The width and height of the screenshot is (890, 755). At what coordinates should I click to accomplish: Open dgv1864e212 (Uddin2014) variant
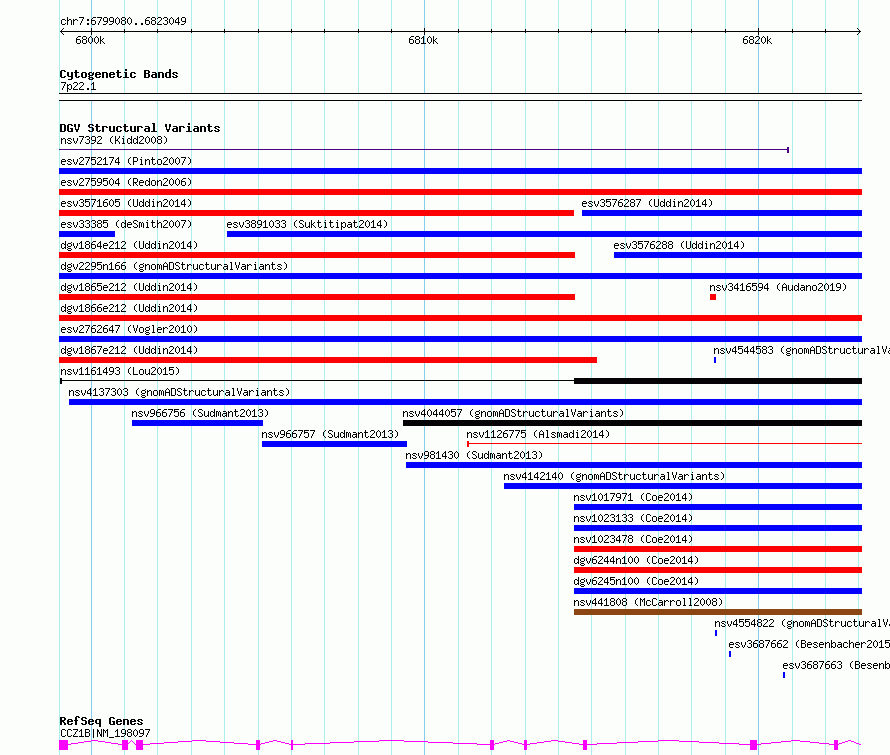129,245
